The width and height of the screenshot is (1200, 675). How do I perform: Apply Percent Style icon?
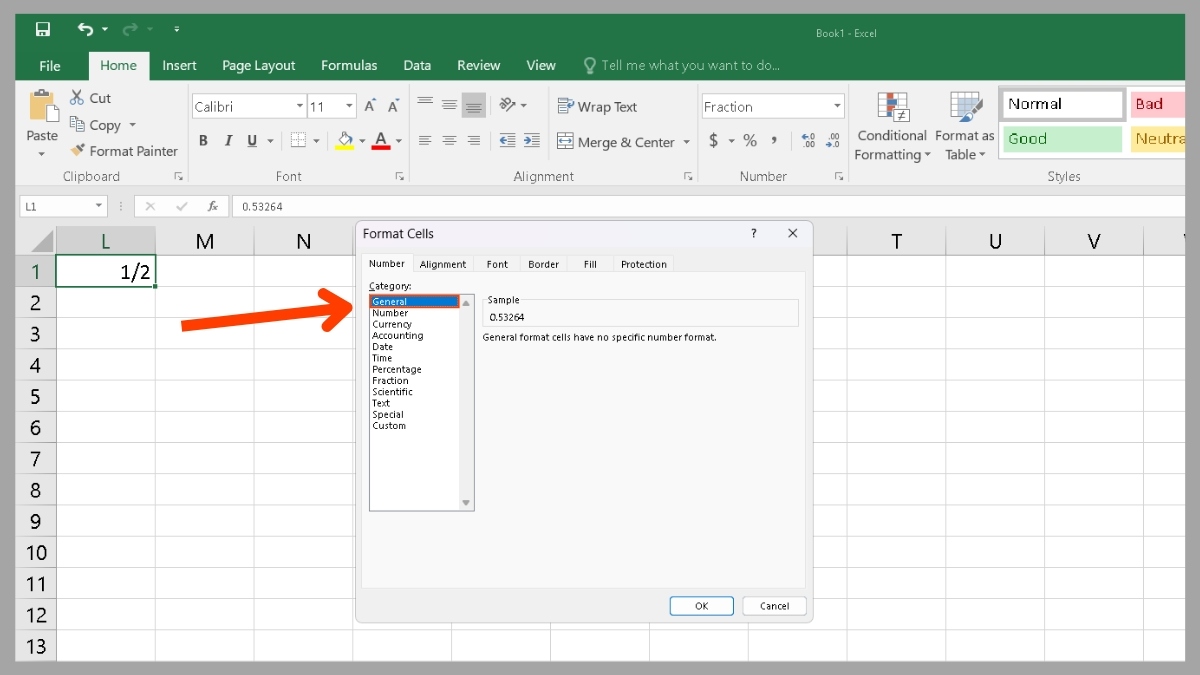click(x=750, y=141)
